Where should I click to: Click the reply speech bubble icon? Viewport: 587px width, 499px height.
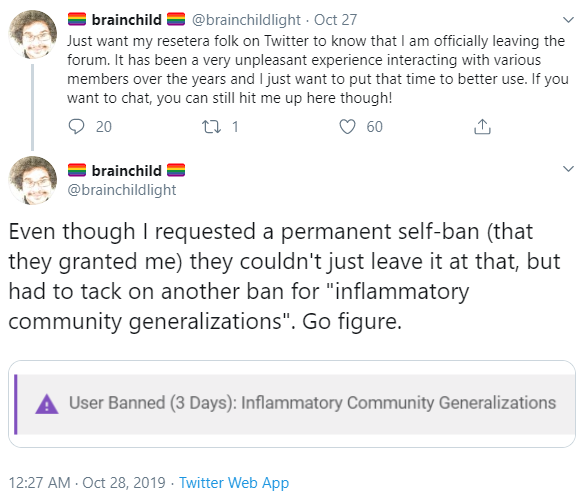[76, 127]
